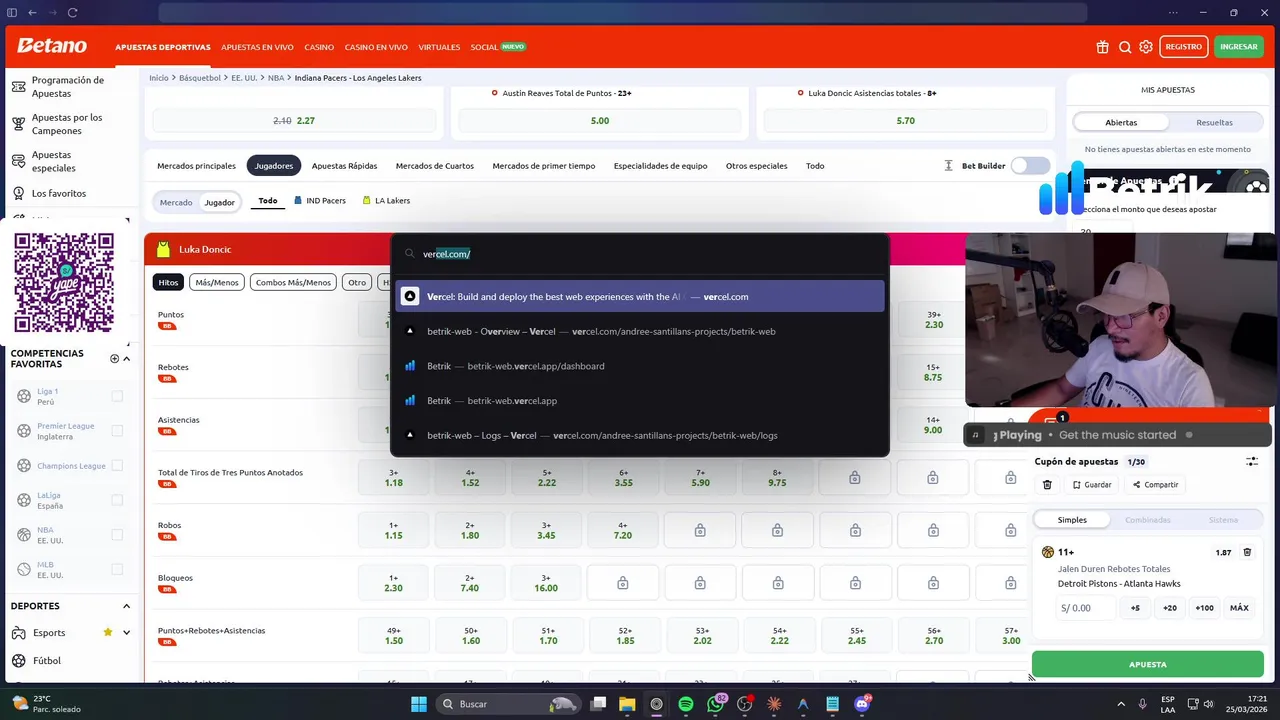
Task: Add +20 to the stake
Action: pyautogui.click(x=1169, y=608)
